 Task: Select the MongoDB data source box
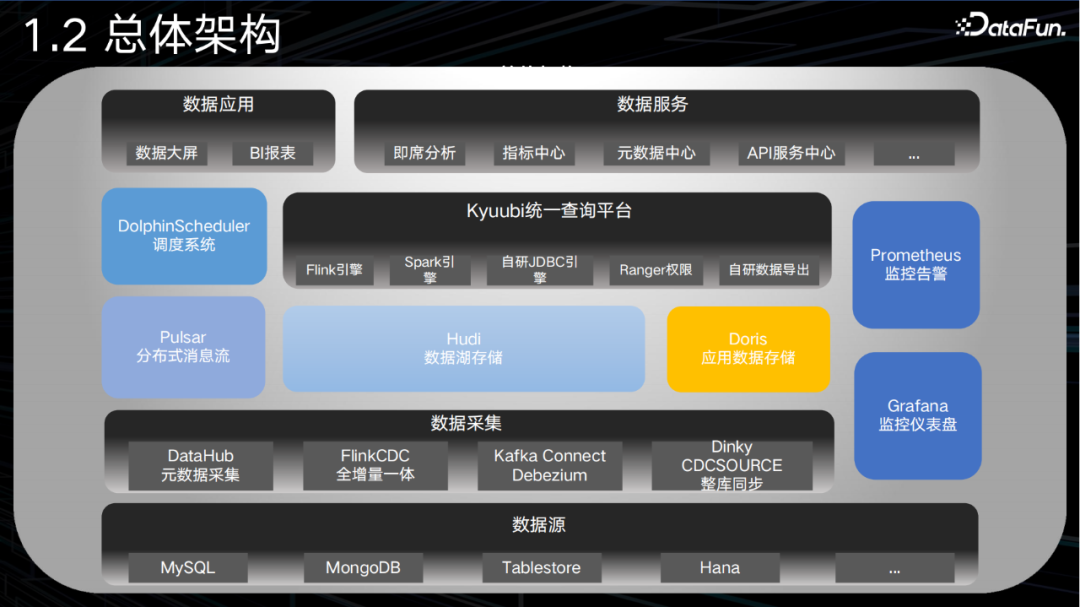click(363, 568)
